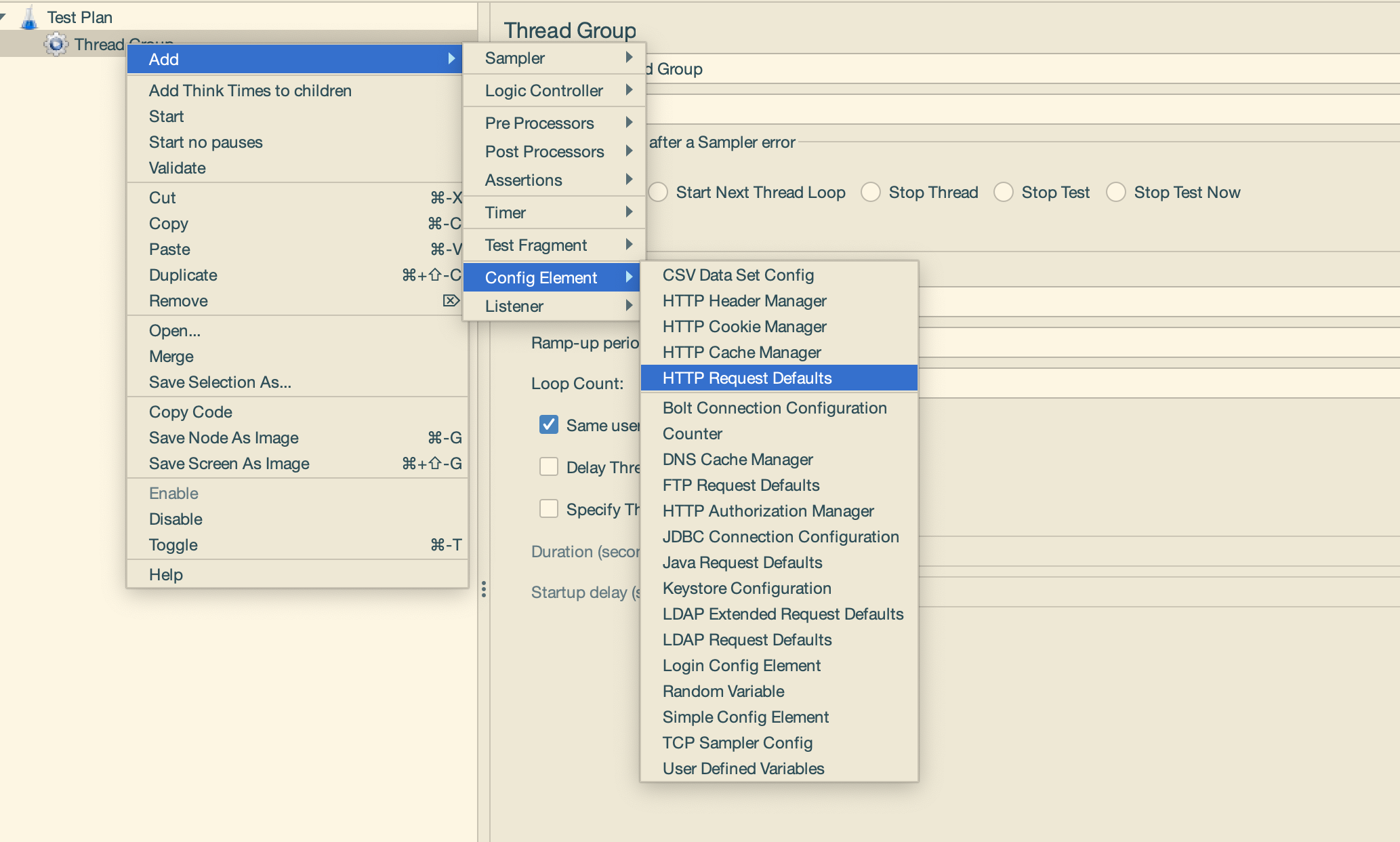Click Add Think Times to children
Screen dimensions: 1400x842
250,91
